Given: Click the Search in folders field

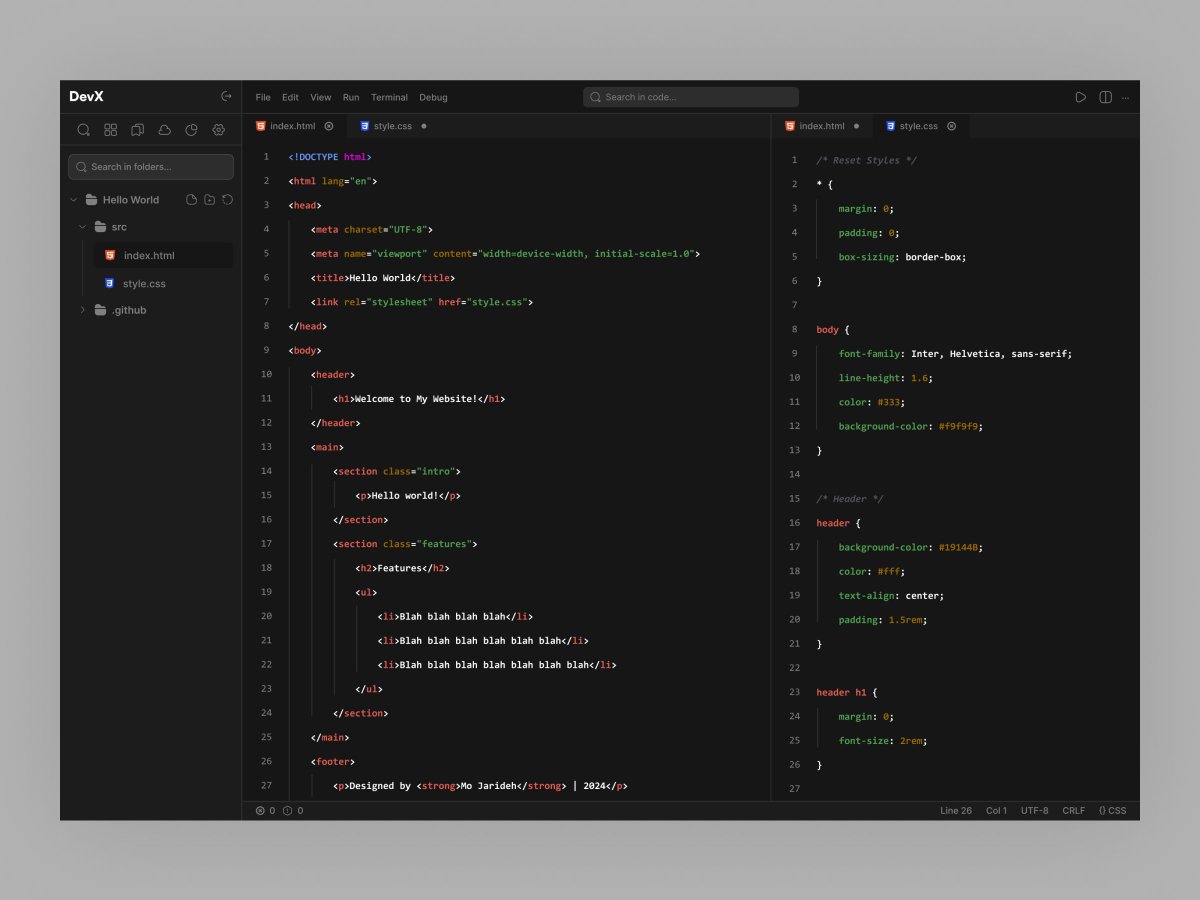Looking at the screenshot, I should (x=151, y=167).
